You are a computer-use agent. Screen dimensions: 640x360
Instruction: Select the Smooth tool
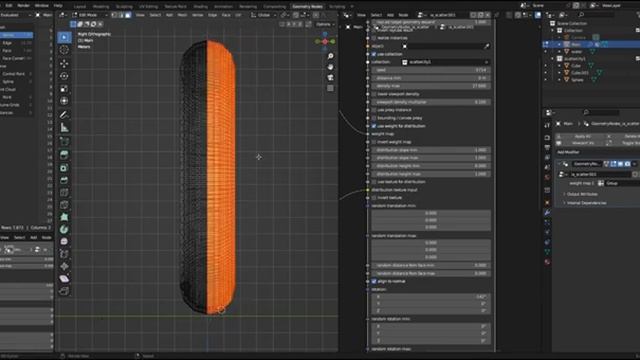(64, 242)
